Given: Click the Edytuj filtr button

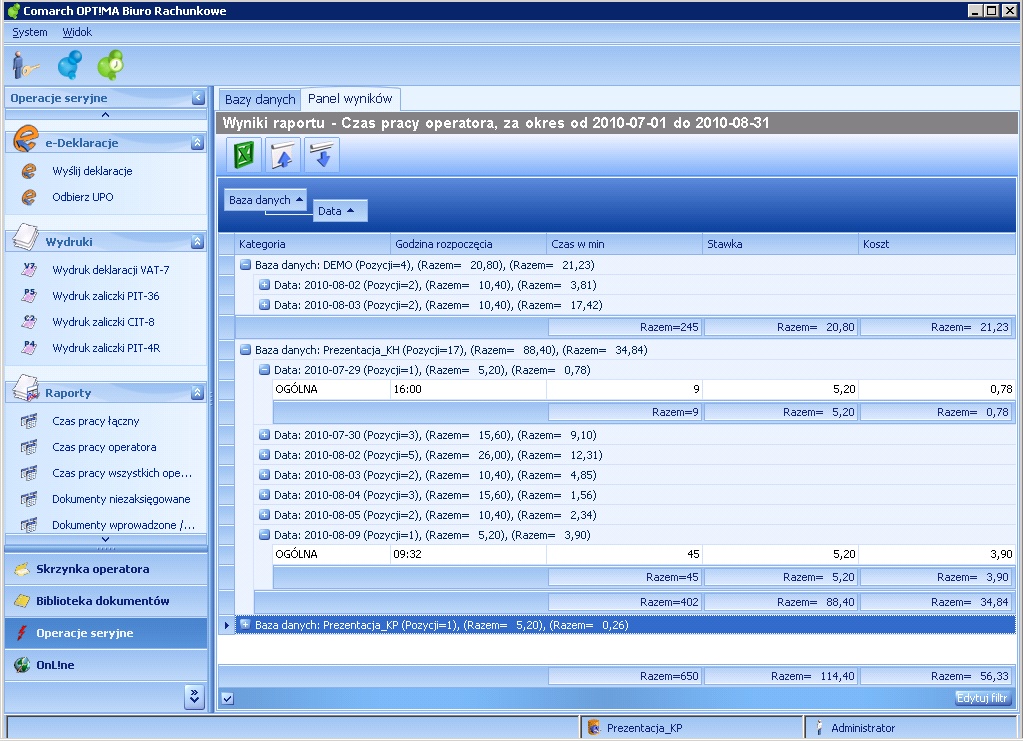Looking at the screenshot, I should pyautogui.click(x=983, y=698).
